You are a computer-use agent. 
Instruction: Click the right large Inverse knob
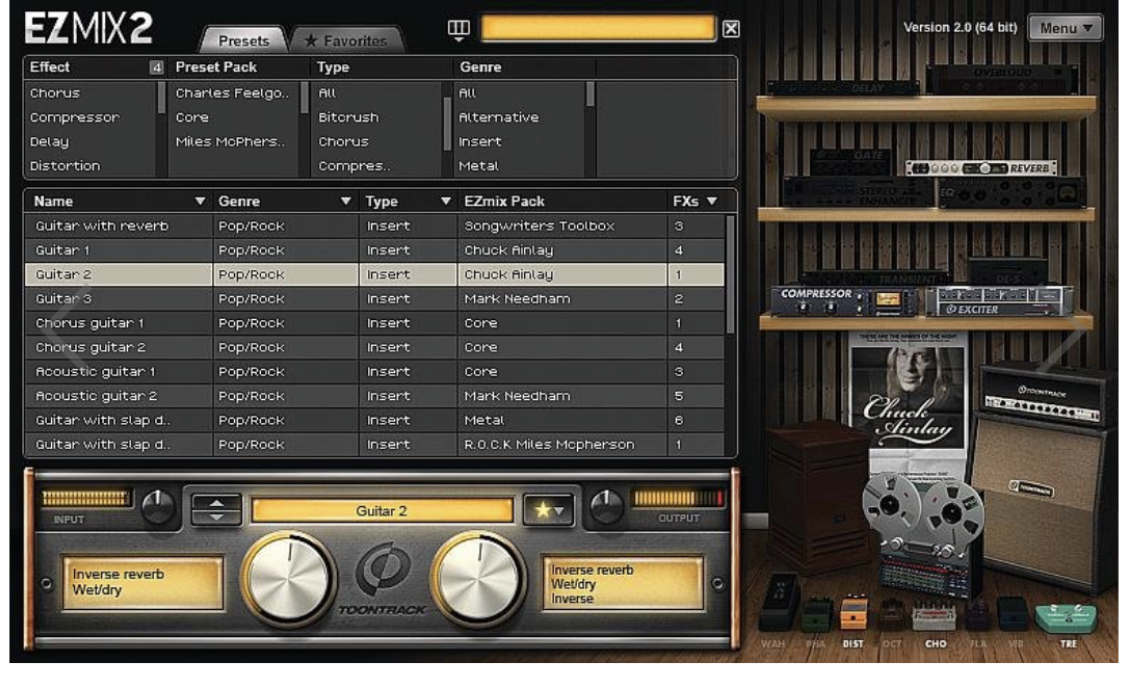pos(478,578)
